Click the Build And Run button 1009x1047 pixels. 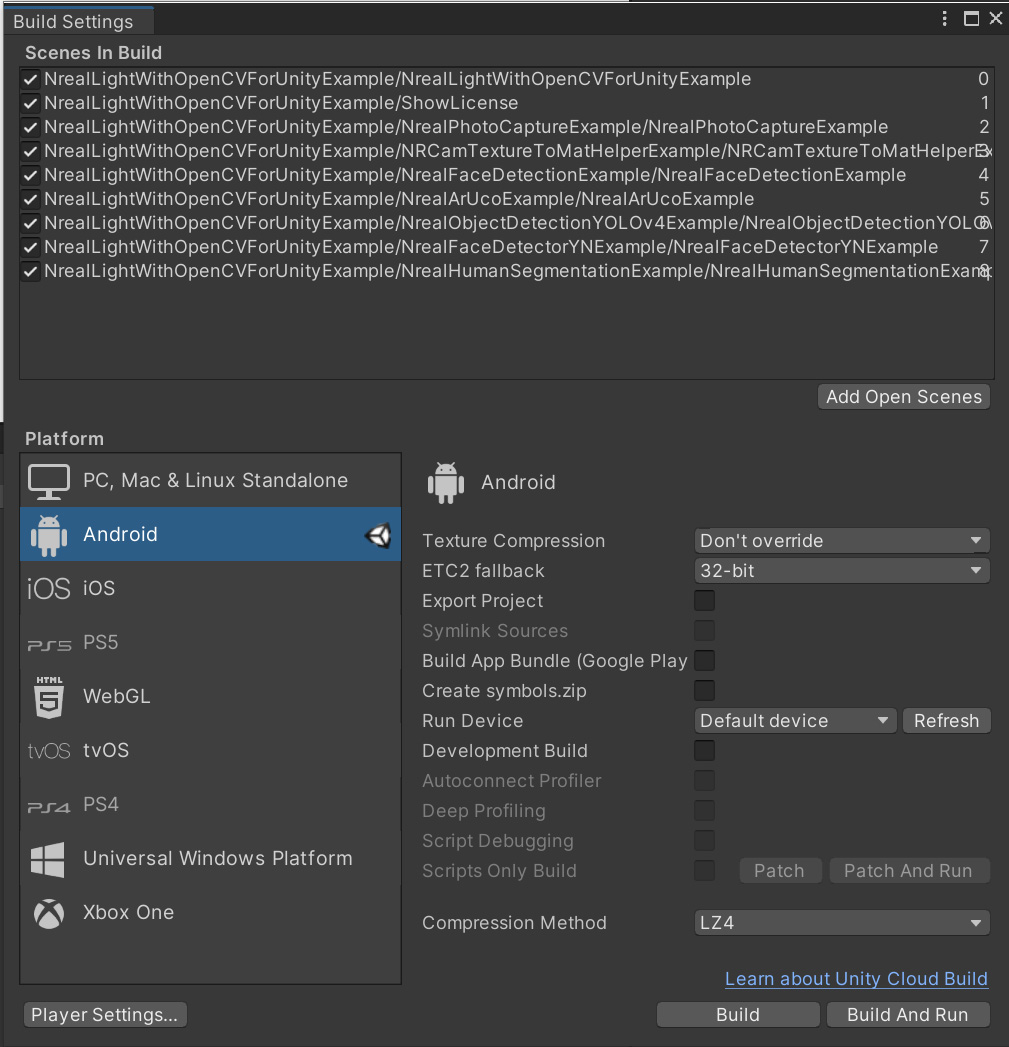(907, 1014)
